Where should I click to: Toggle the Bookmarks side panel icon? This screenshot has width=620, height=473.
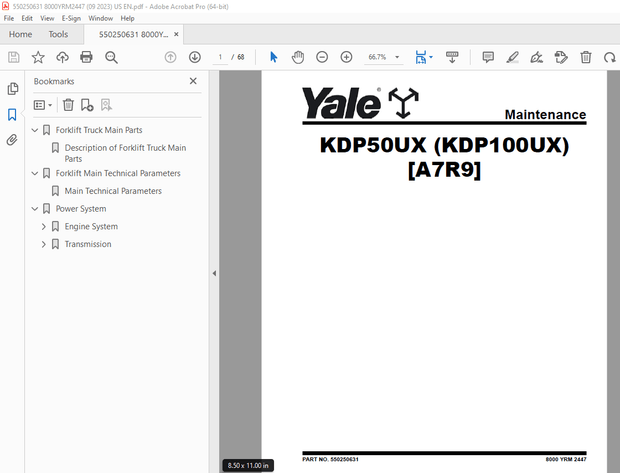coord(12,115)
